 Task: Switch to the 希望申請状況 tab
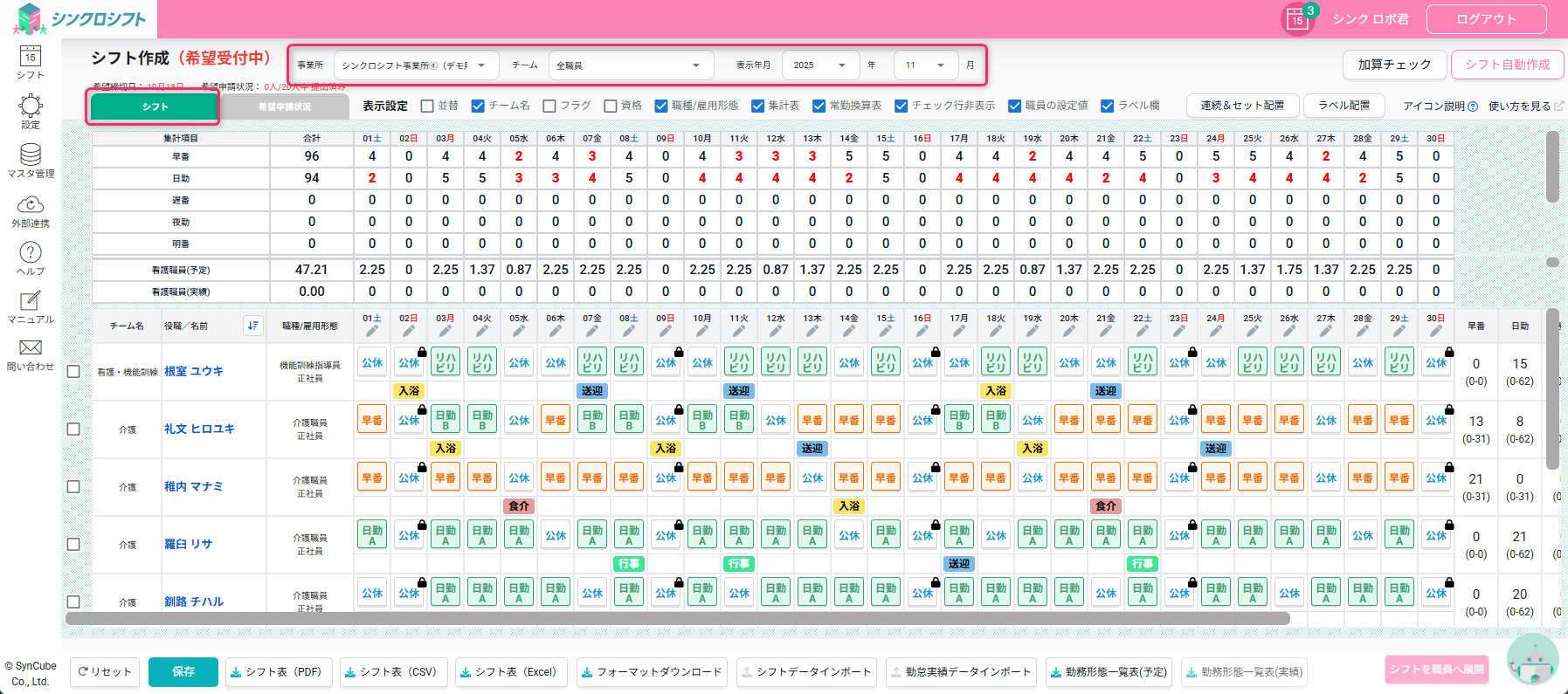(x=285, y=107)
